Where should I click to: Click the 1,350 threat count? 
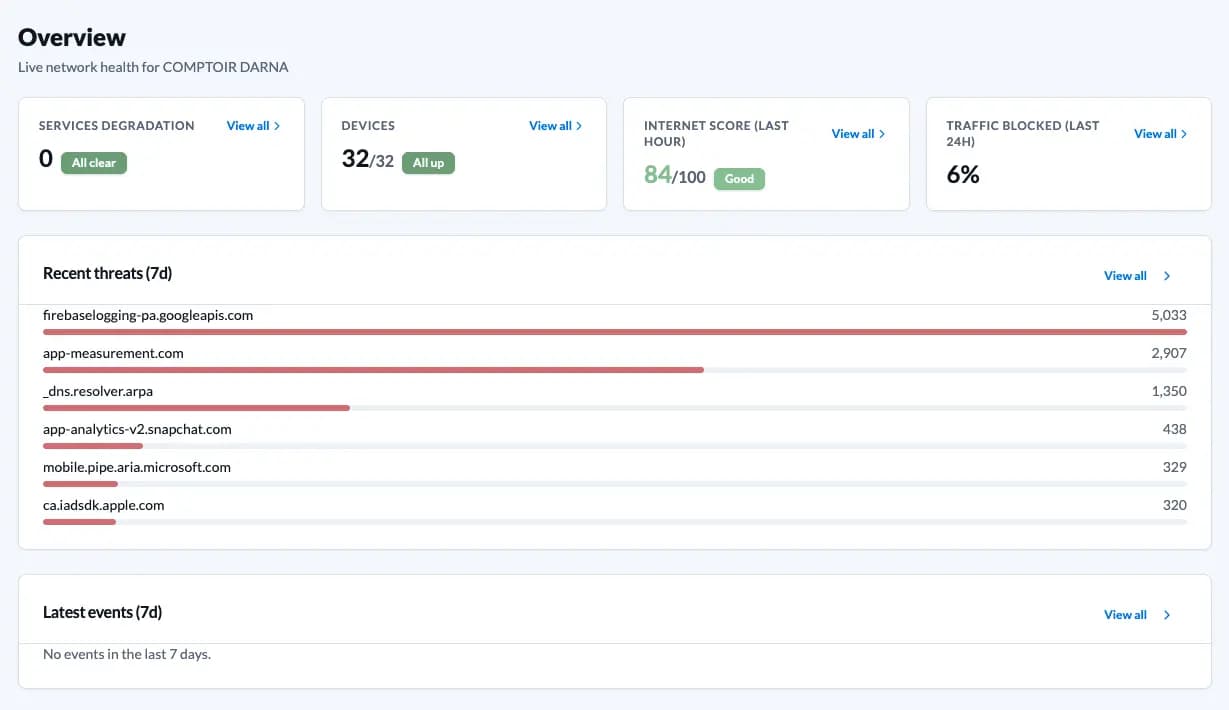pyautogui.click(x=1169, y=391)
